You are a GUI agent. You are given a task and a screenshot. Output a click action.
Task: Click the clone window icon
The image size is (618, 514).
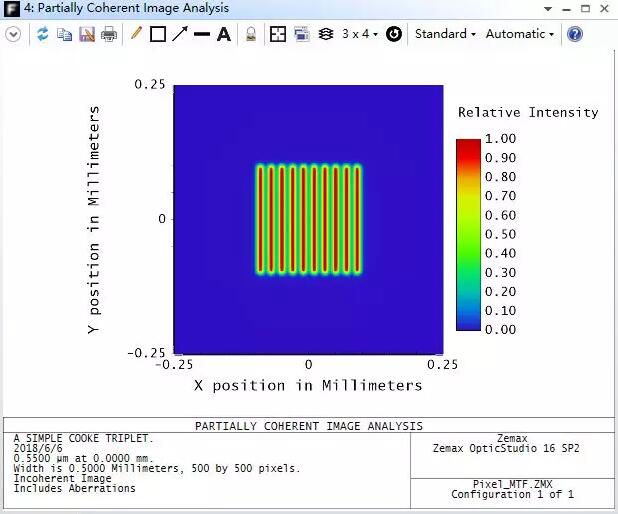[x=301, y=34]
